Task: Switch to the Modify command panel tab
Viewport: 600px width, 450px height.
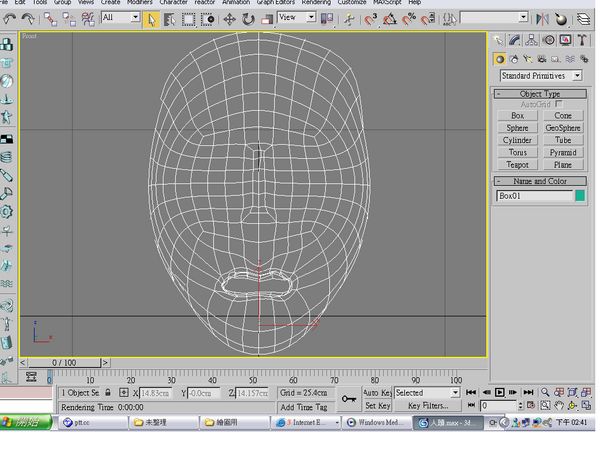Action: (x=514, y=40)
